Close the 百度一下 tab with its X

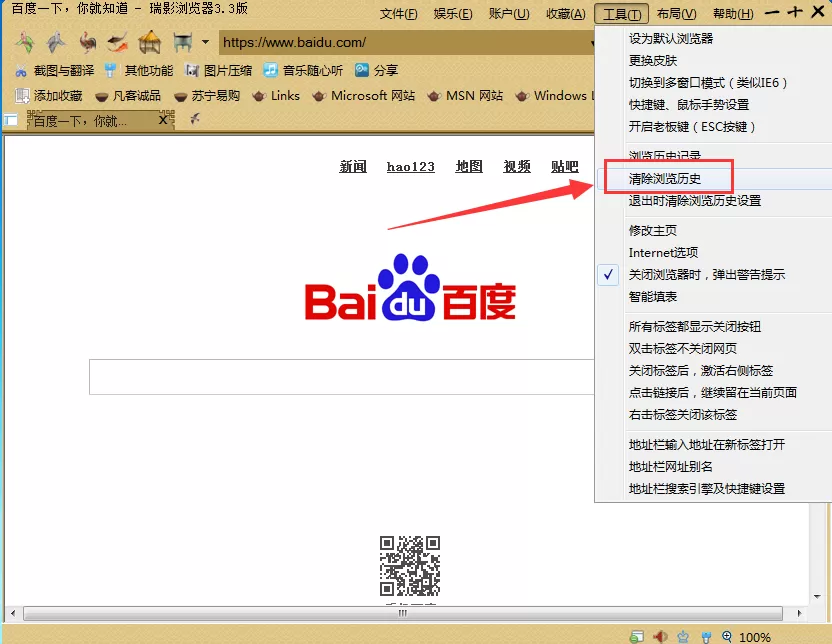164,120
